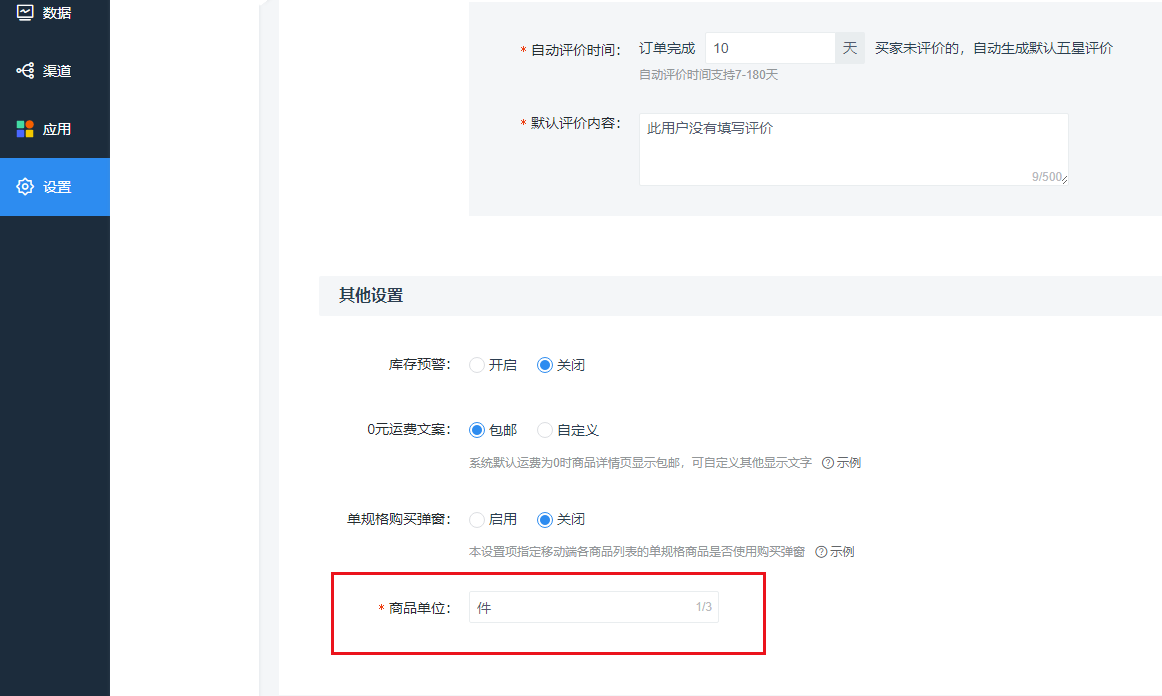Select the 包邮 radio option
The image size is (1162, 696).
tap(476, 430)
